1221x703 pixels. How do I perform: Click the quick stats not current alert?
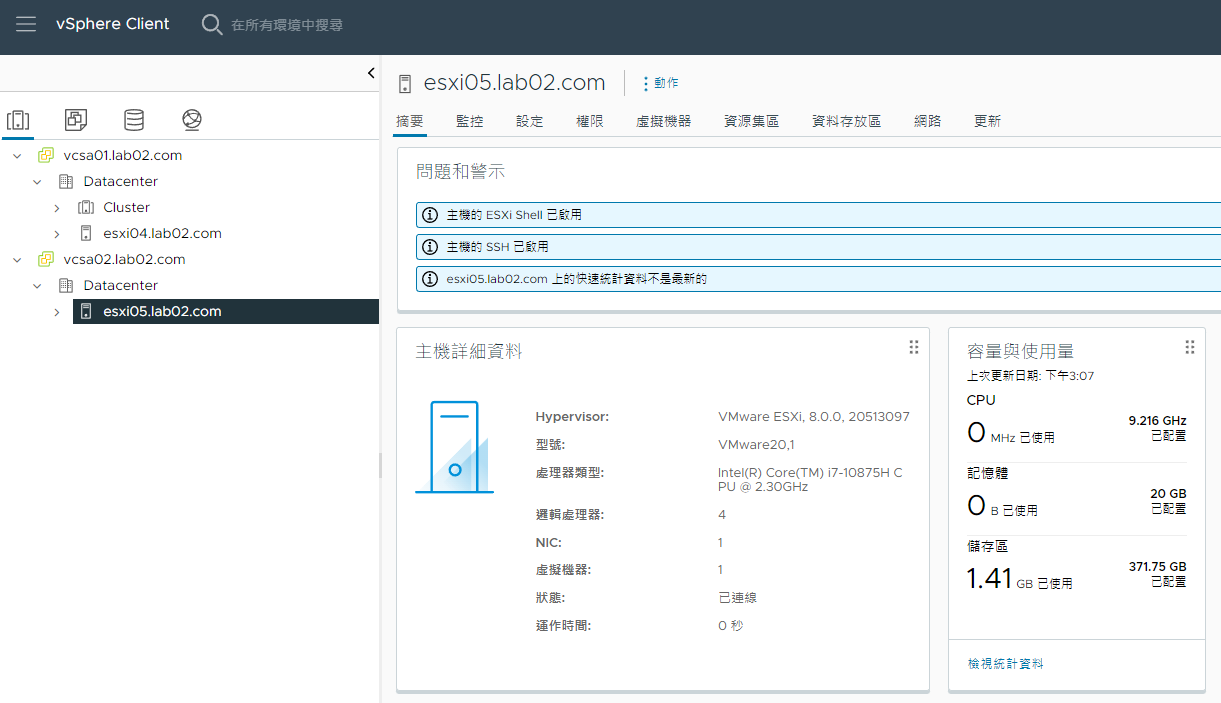(818, 279)
